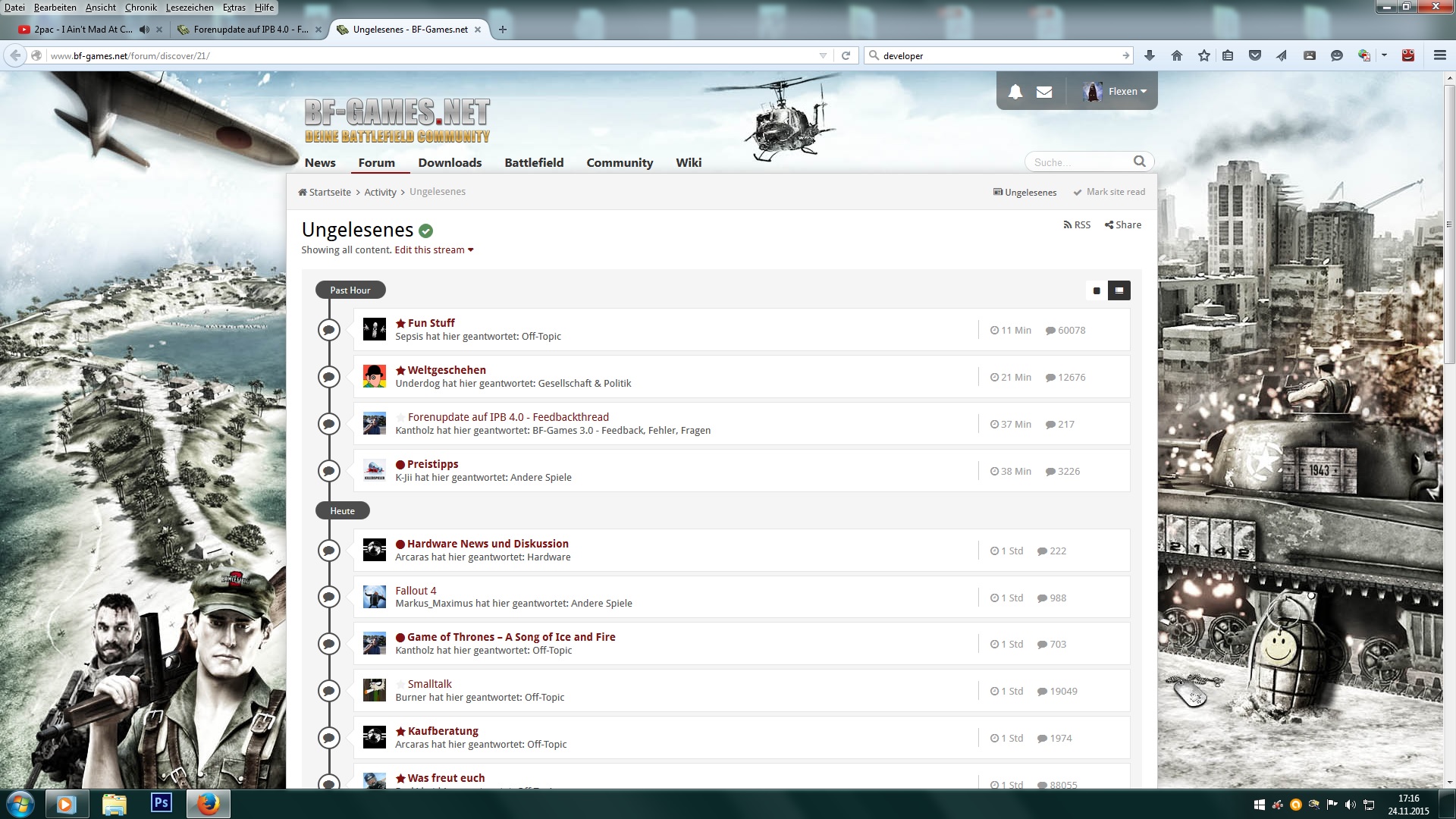Click the green verified check next to Ungelesenes
This screenshot has height=819, width=1456.
[x=426, y=231]
